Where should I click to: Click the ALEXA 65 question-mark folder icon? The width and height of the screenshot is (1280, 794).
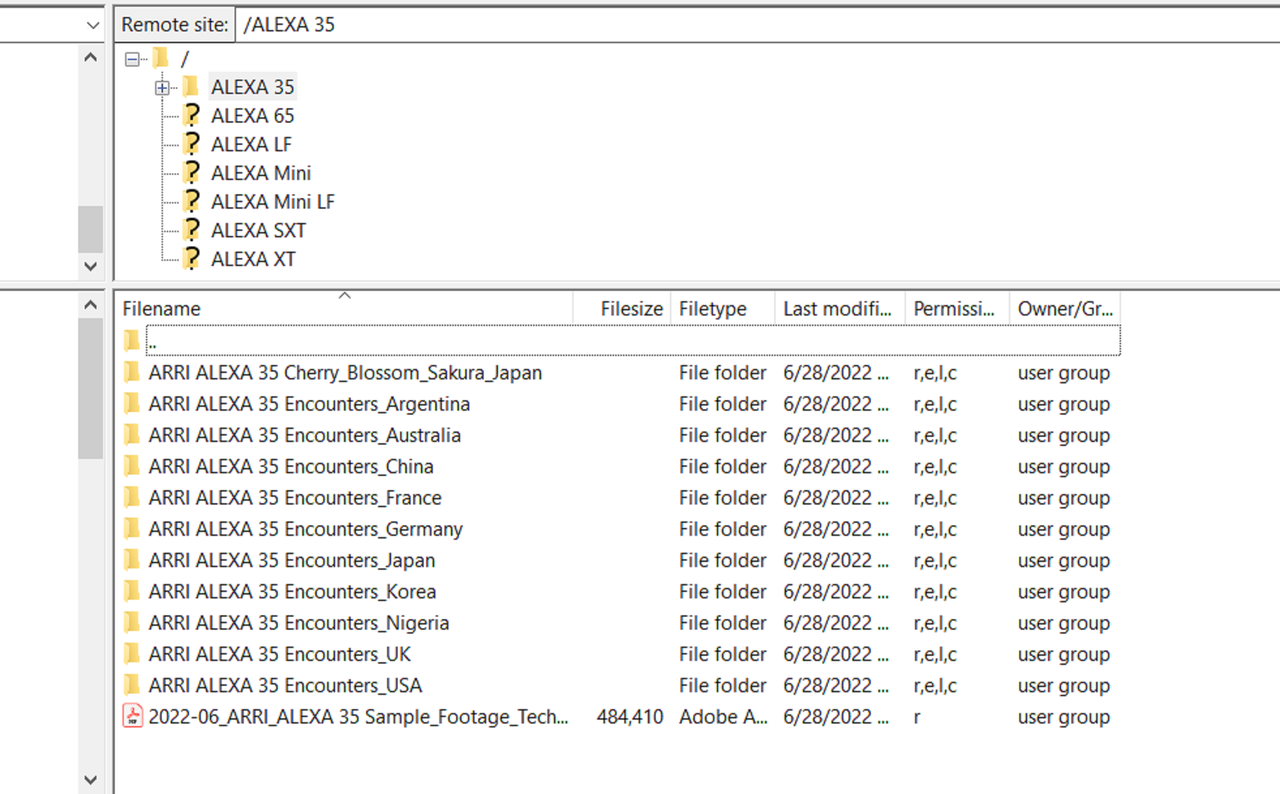click(192, 115)
